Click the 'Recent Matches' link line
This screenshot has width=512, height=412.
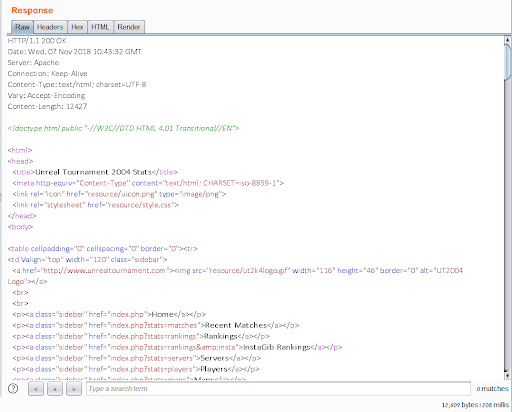156,325
